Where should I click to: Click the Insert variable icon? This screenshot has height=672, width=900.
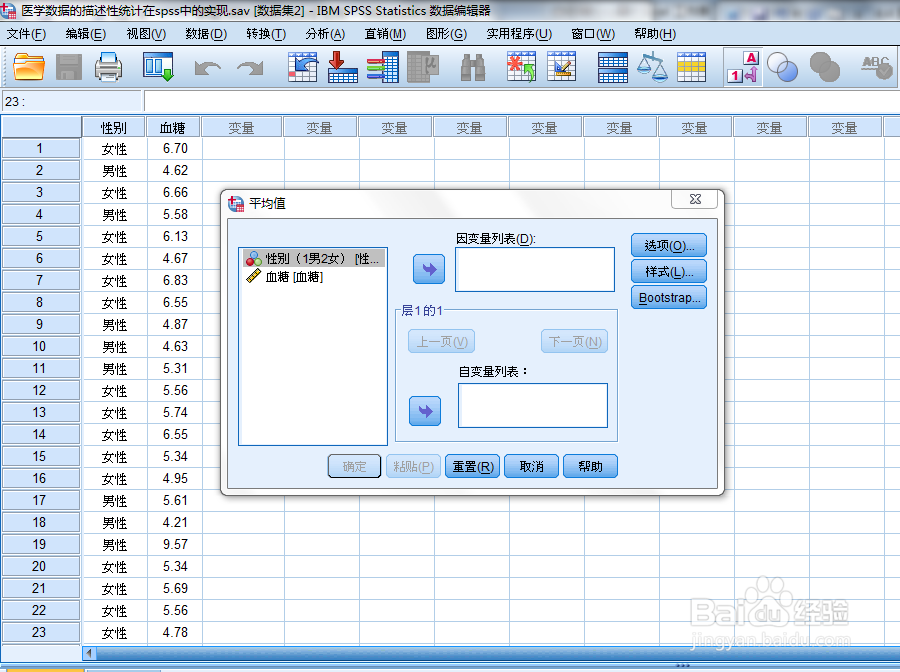click(561, 67)
